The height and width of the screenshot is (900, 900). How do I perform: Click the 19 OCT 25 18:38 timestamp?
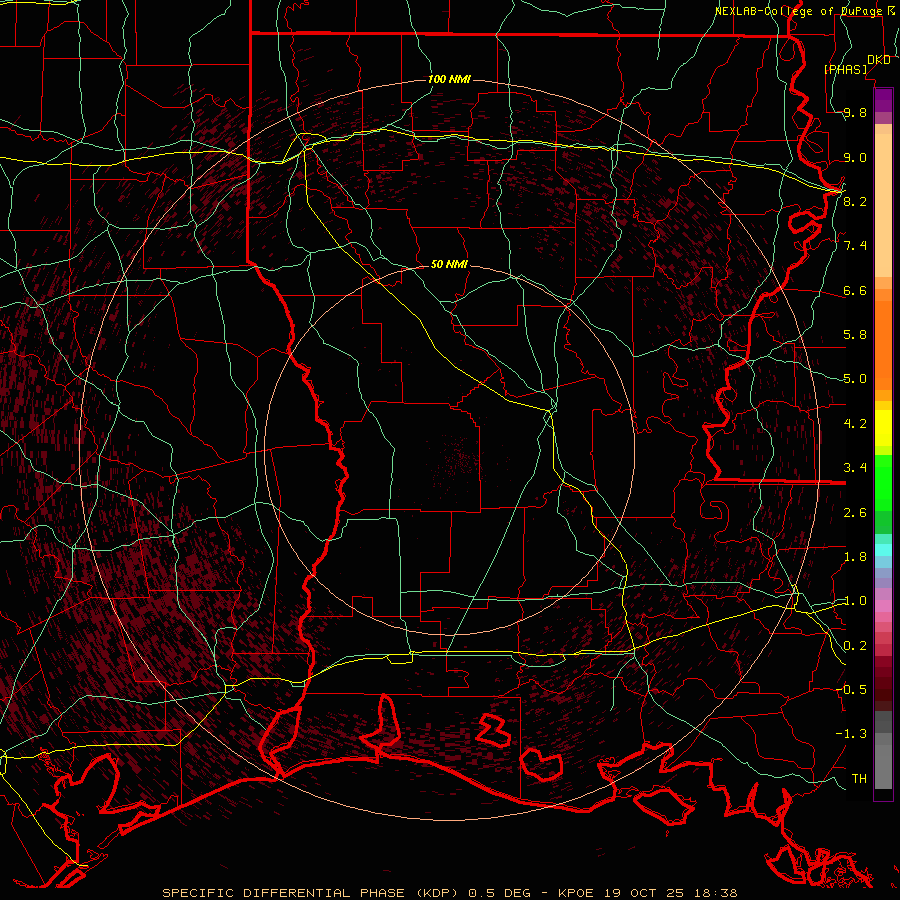[x=670, y=893]
